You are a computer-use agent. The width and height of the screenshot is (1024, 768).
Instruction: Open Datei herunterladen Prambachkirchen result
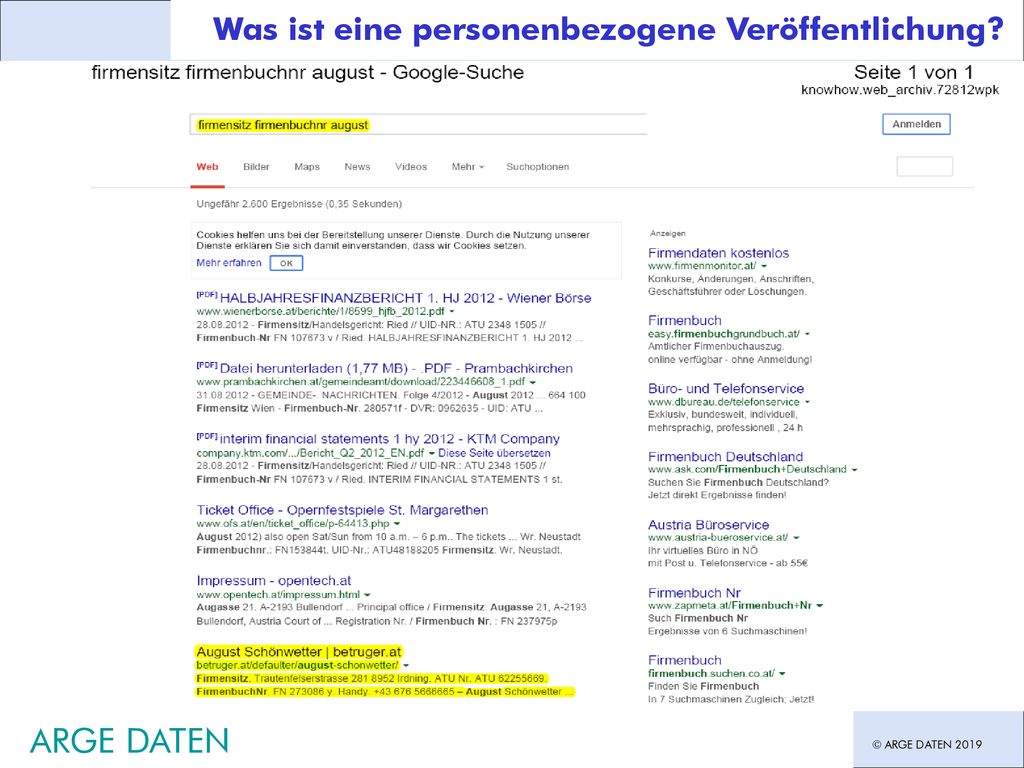coord(396,368)
